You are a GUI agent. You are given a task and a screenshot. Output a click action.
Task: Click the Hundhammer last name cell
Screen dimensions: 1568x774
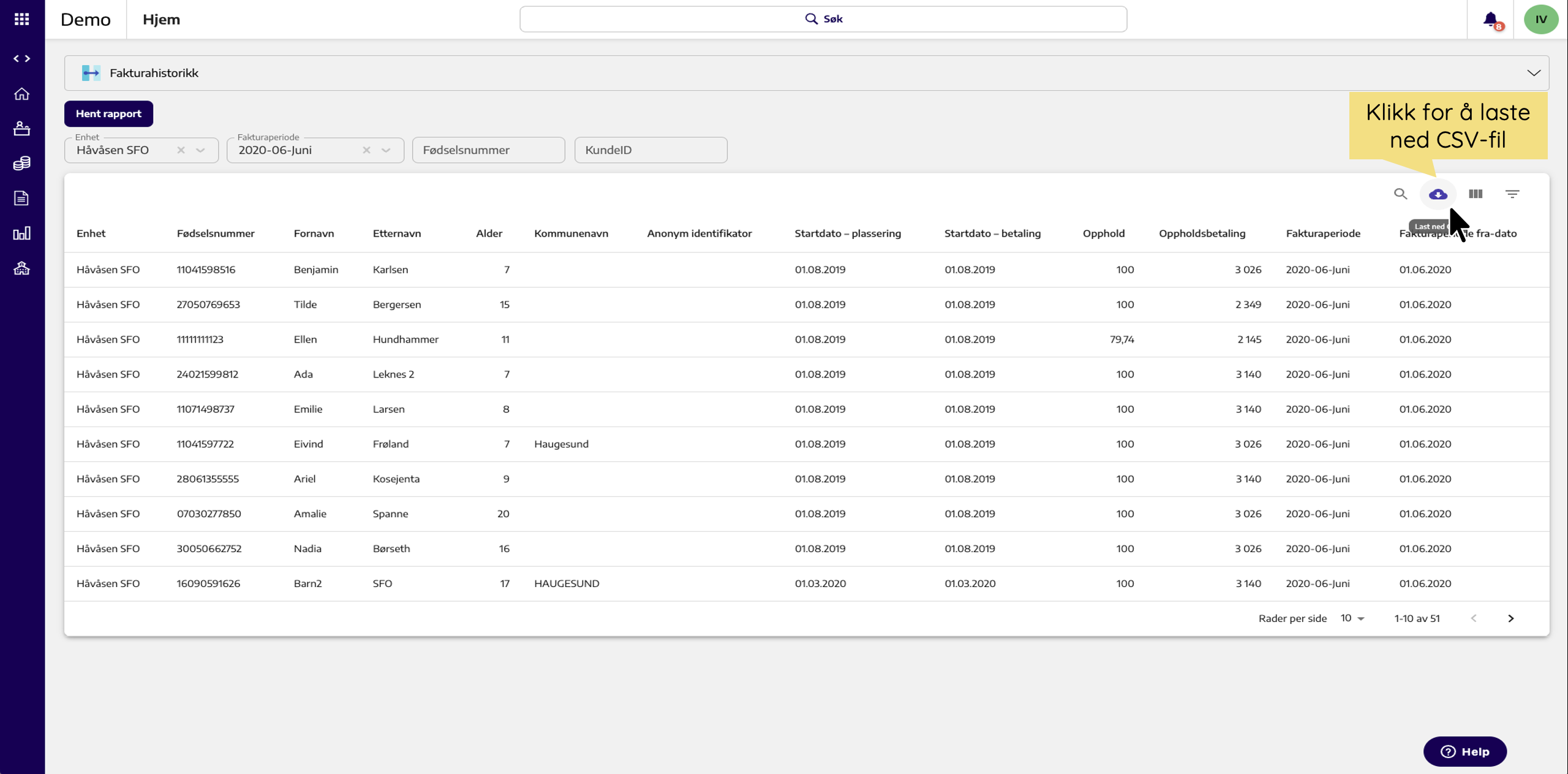click(x=405, y=340)
